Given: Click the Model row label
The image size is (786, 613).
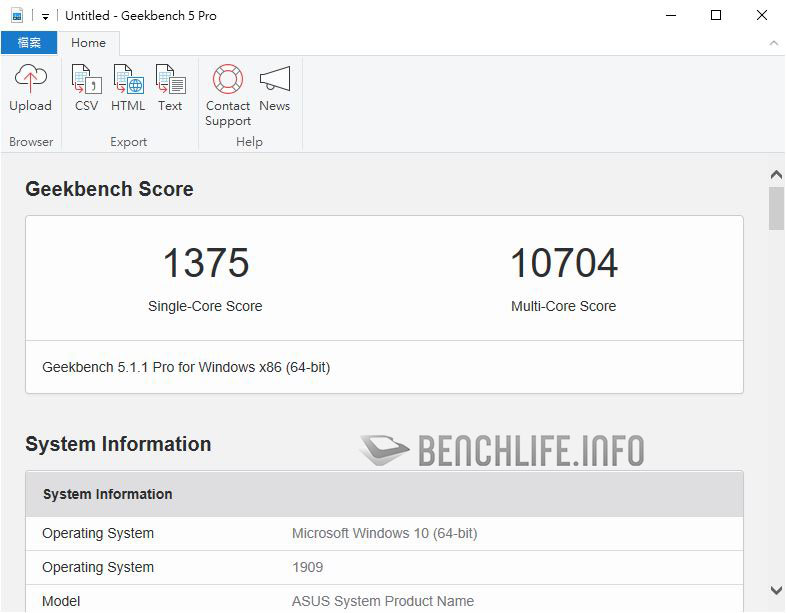Looking at the screenshot, I should pyautogui.click(x=61, y=601).
